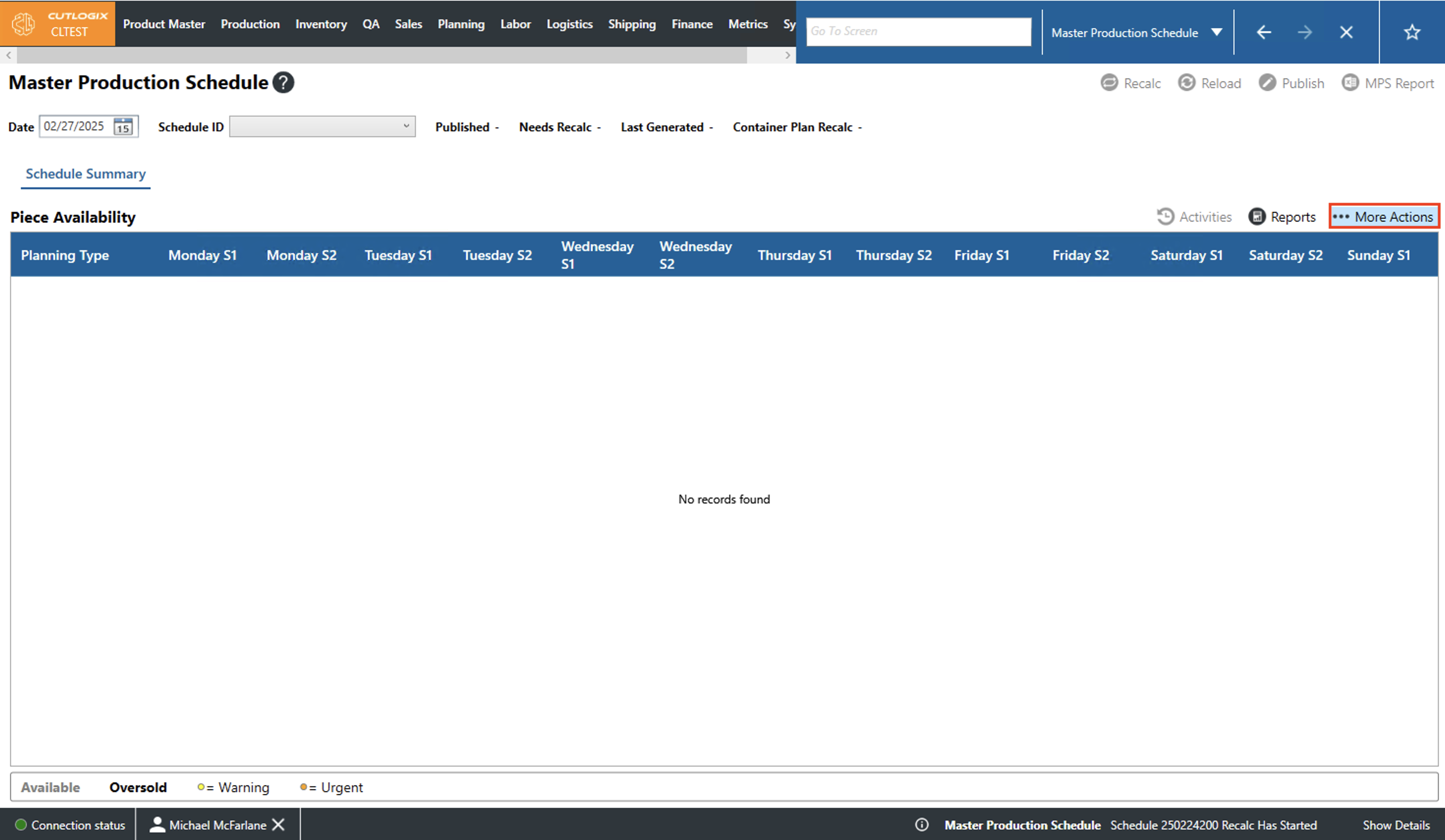
Task: Click the Recalc icon button
Action: click(x=1109, y=83)
